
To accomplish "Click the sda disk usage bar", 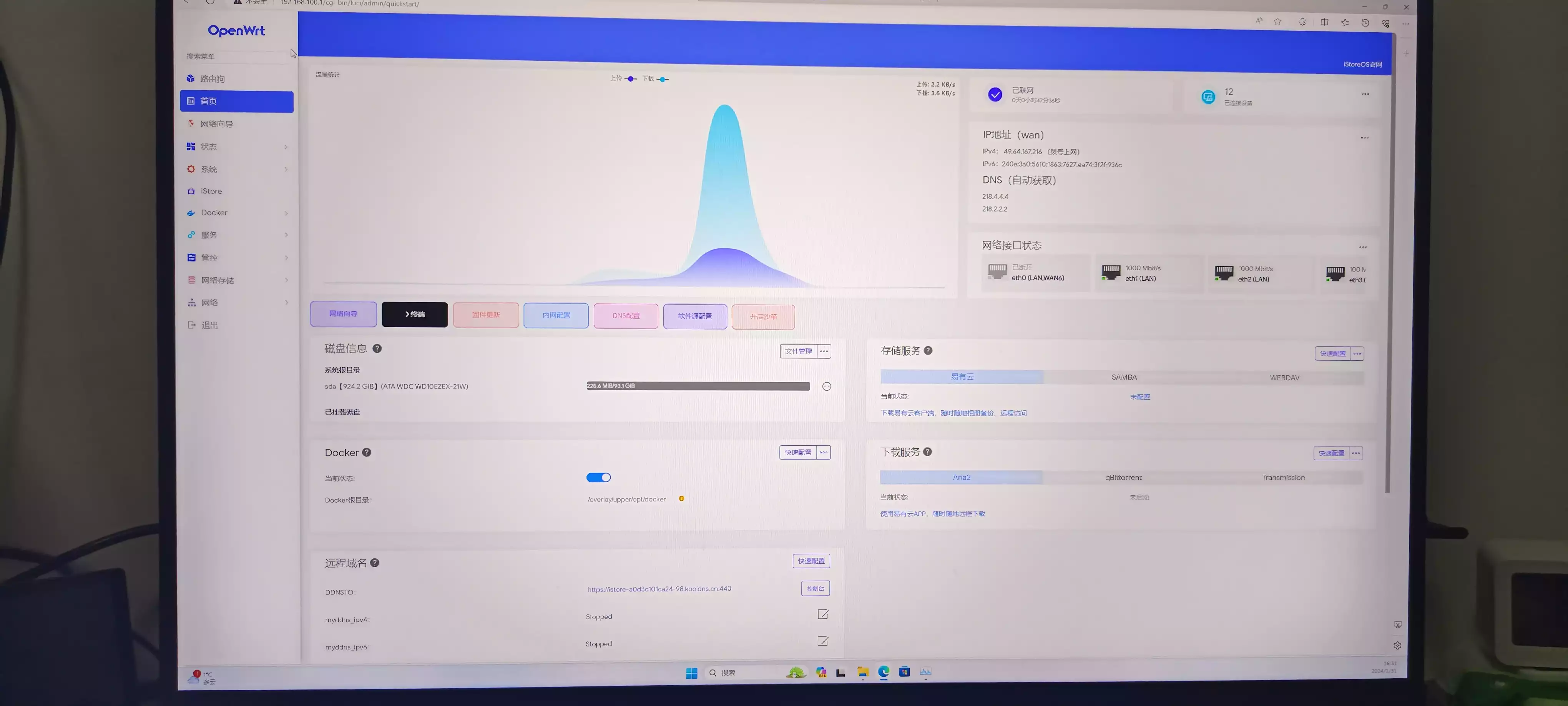I will pyautogui.click(x=698, y=386).
